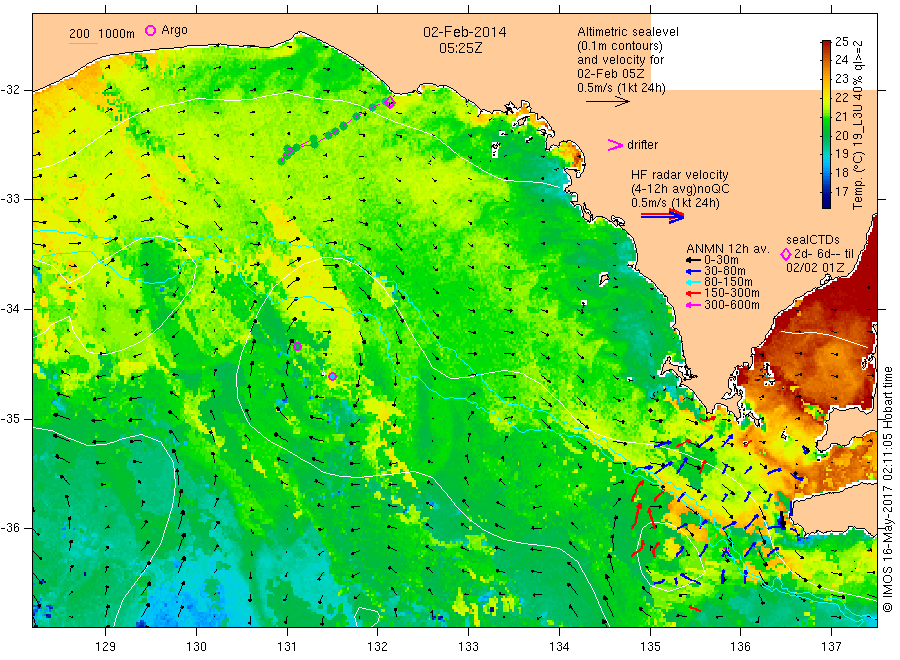Click the 137 longitude axis label

[831, 647]
